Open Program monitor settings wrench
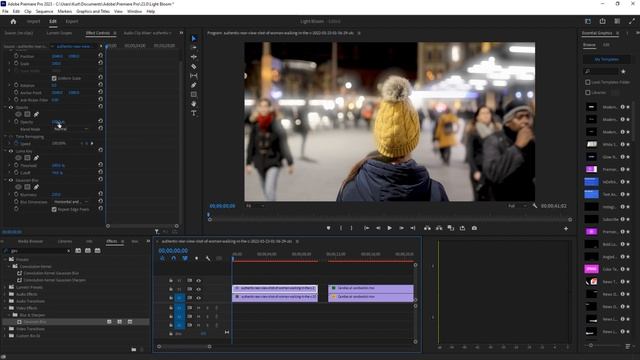The height and width of the screenshot is (360, 640). (x=535, y=206)
